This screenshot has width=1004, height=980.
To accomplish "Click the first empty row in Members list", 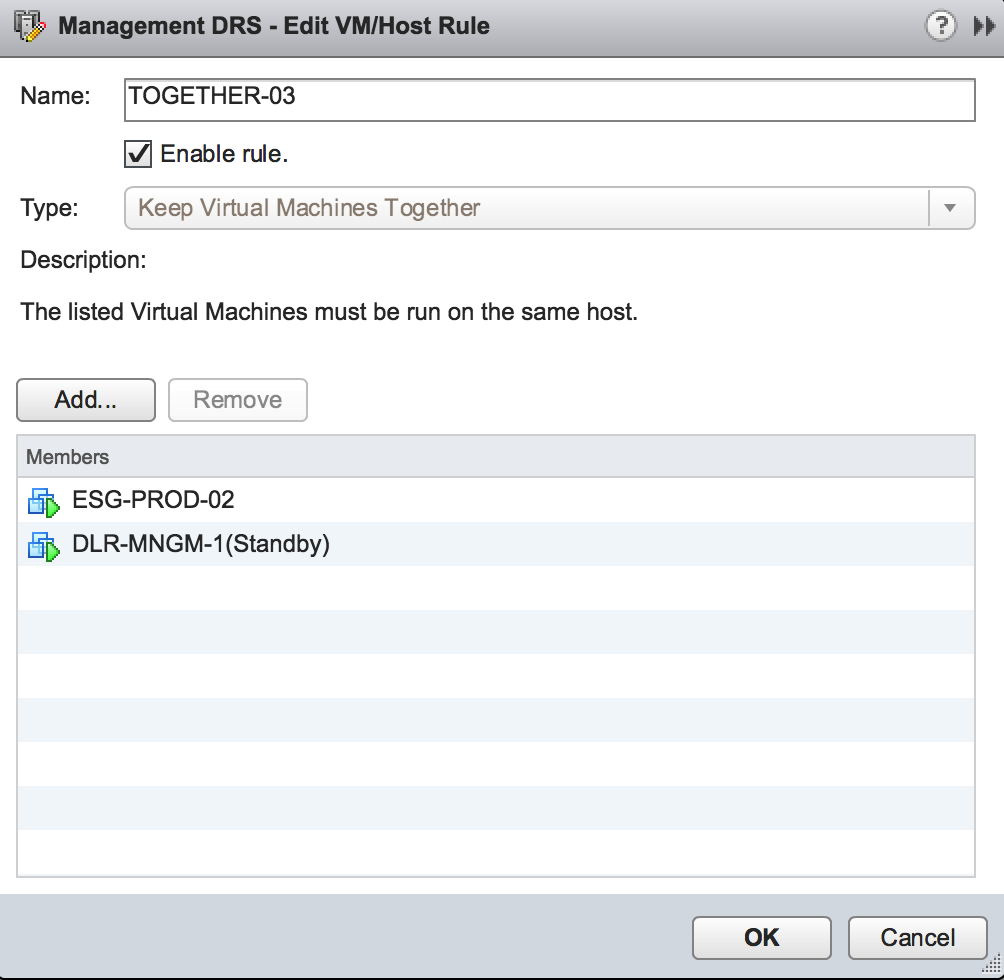I will [x=495, y=588].
